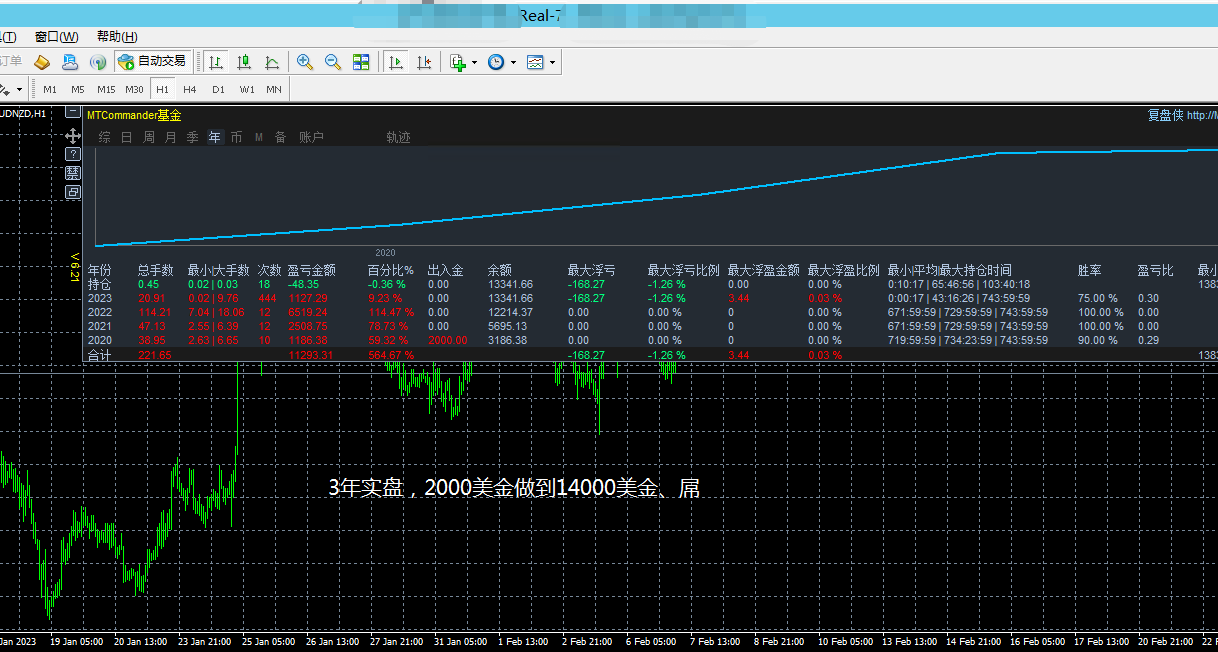Click the V 6.21 version label
Viewport: 1218px width, 652px height.
coord(74,267)
